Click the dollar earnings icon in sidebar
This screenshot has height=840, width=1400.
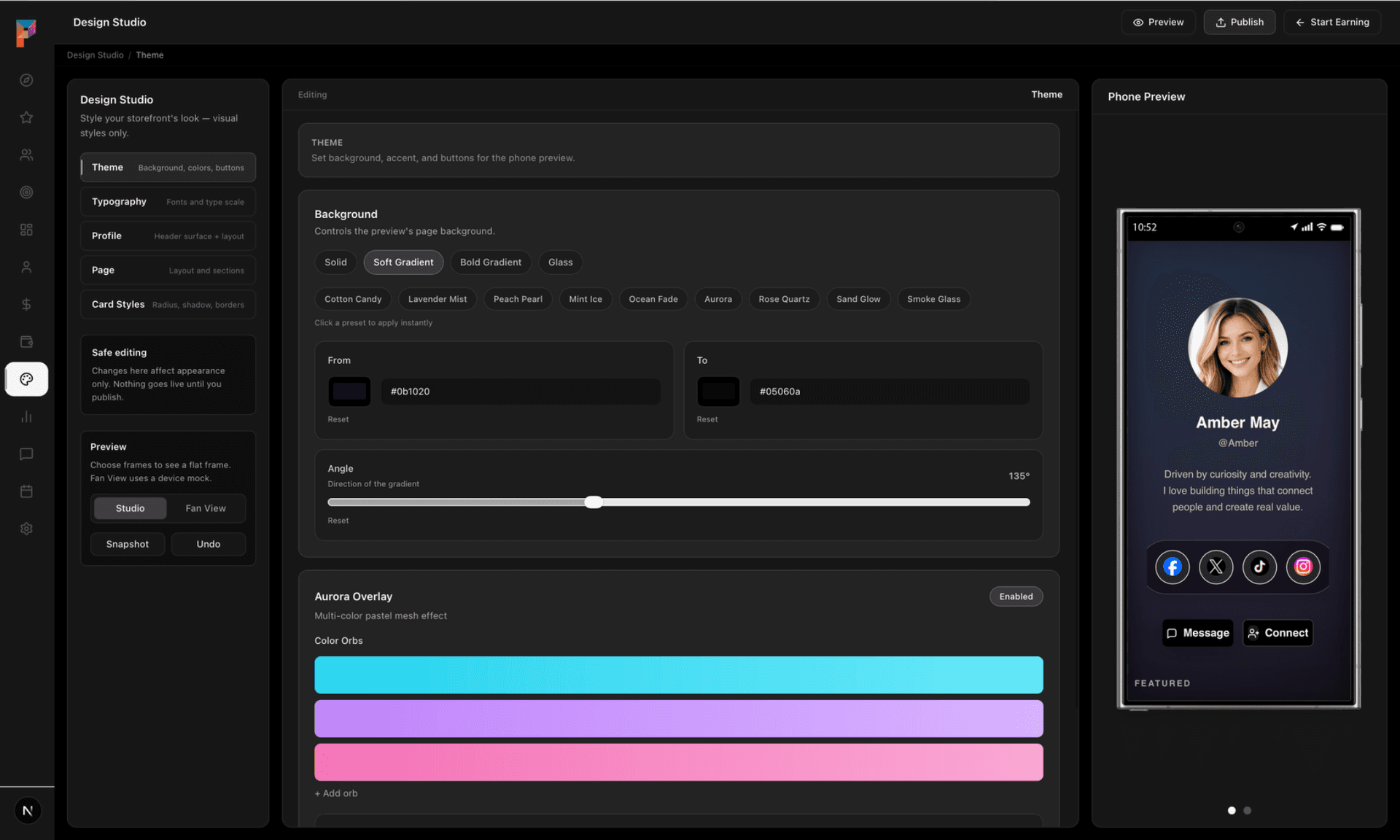[26, 304]
